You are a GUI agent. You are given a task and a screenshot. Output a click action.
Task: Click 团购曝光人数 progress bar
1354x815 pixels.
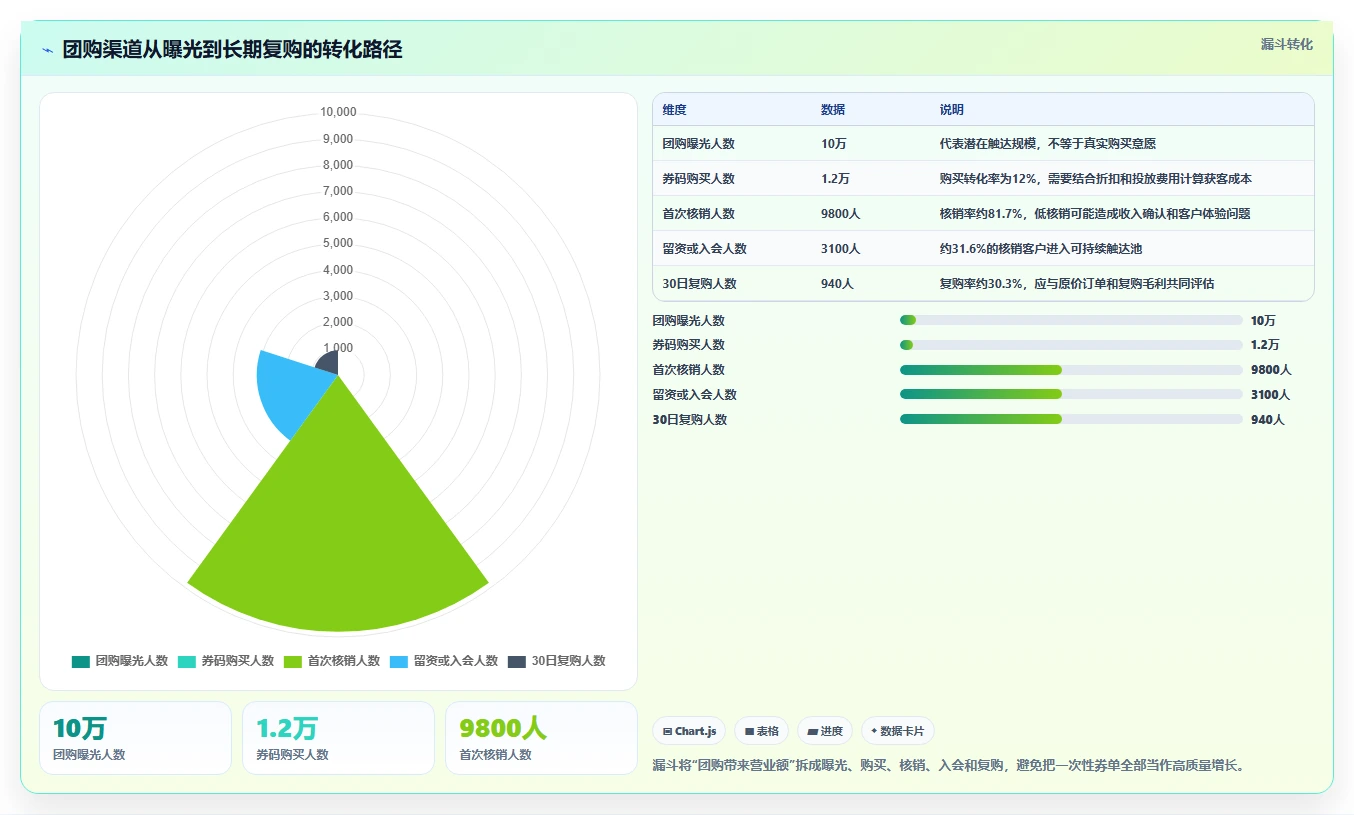coord(1071,320)
